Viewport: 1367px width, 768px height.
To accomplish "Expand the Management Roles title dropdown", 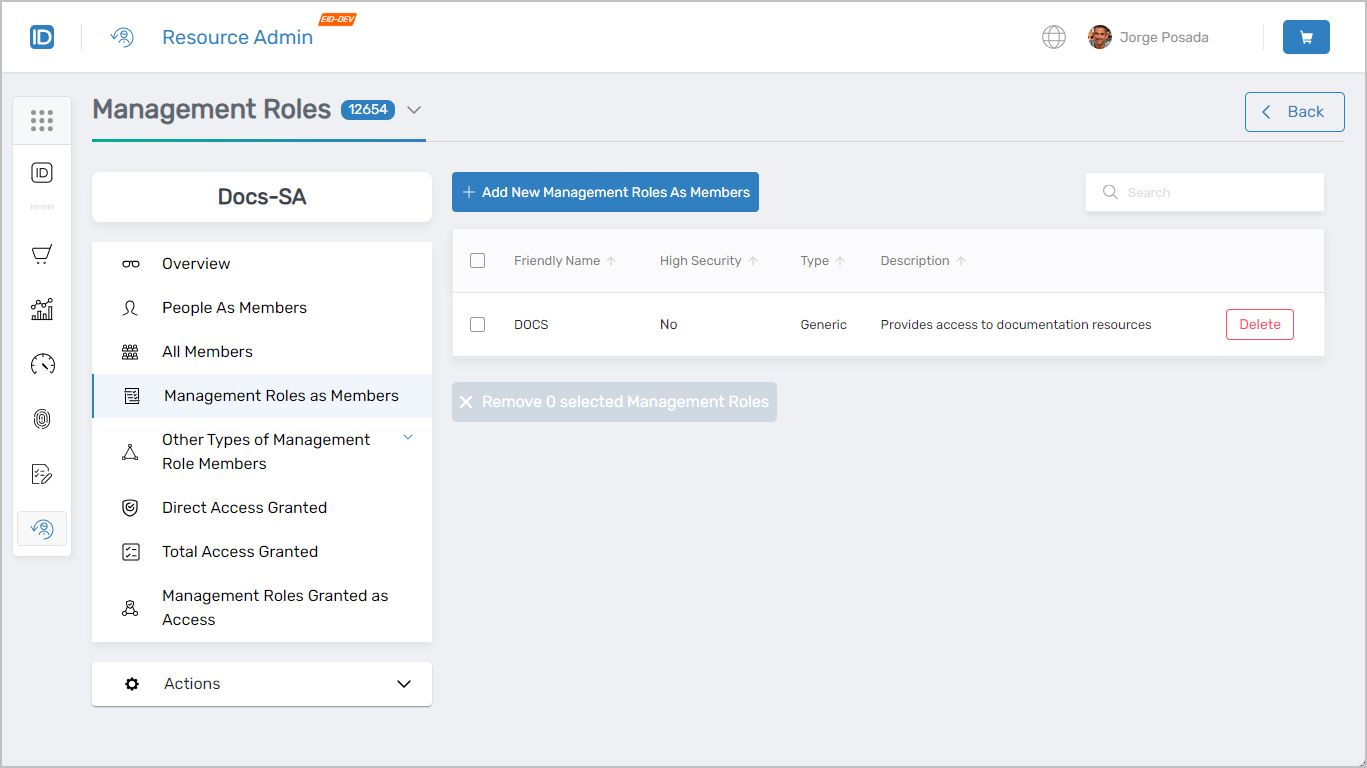I will pos(414,110).
